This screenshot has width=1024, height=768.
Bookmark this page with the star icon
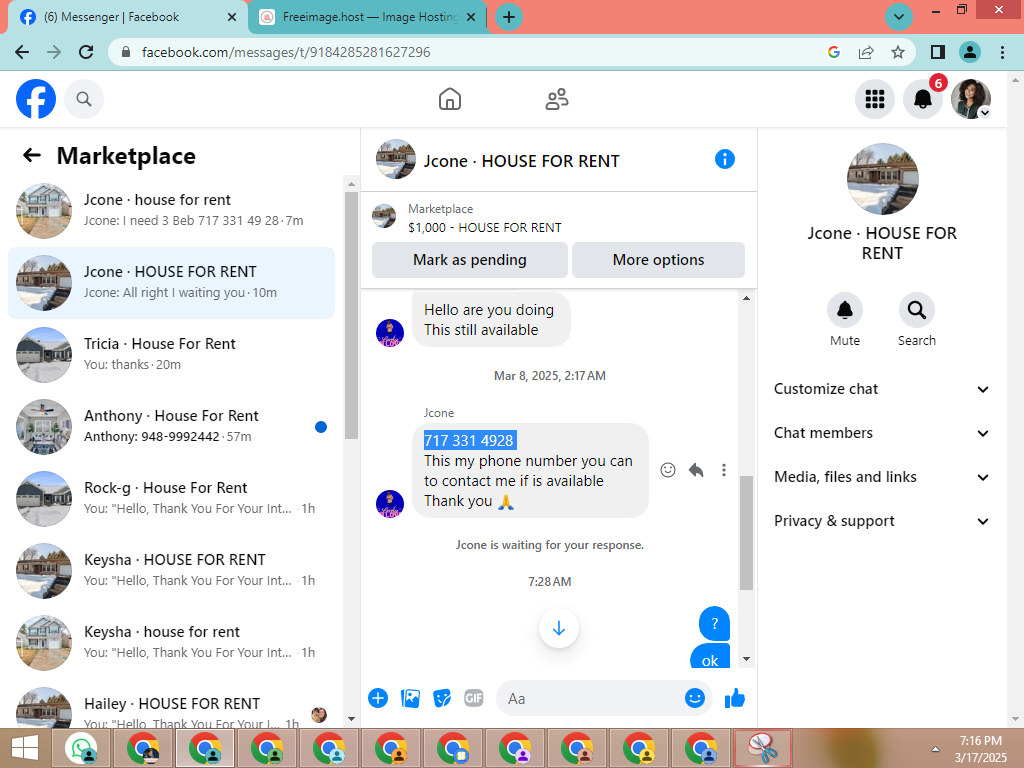898,52
